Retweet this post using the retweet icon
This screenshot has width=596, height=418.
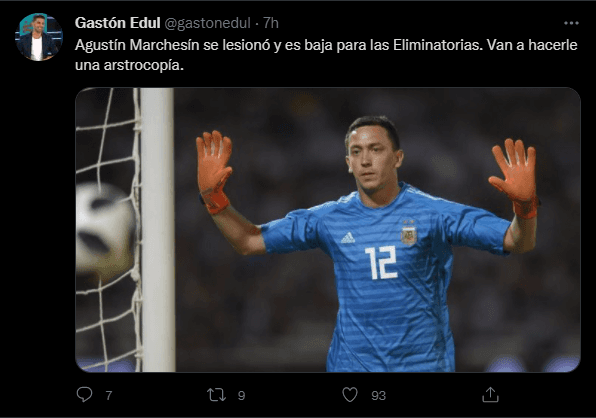tap(217, 395)
